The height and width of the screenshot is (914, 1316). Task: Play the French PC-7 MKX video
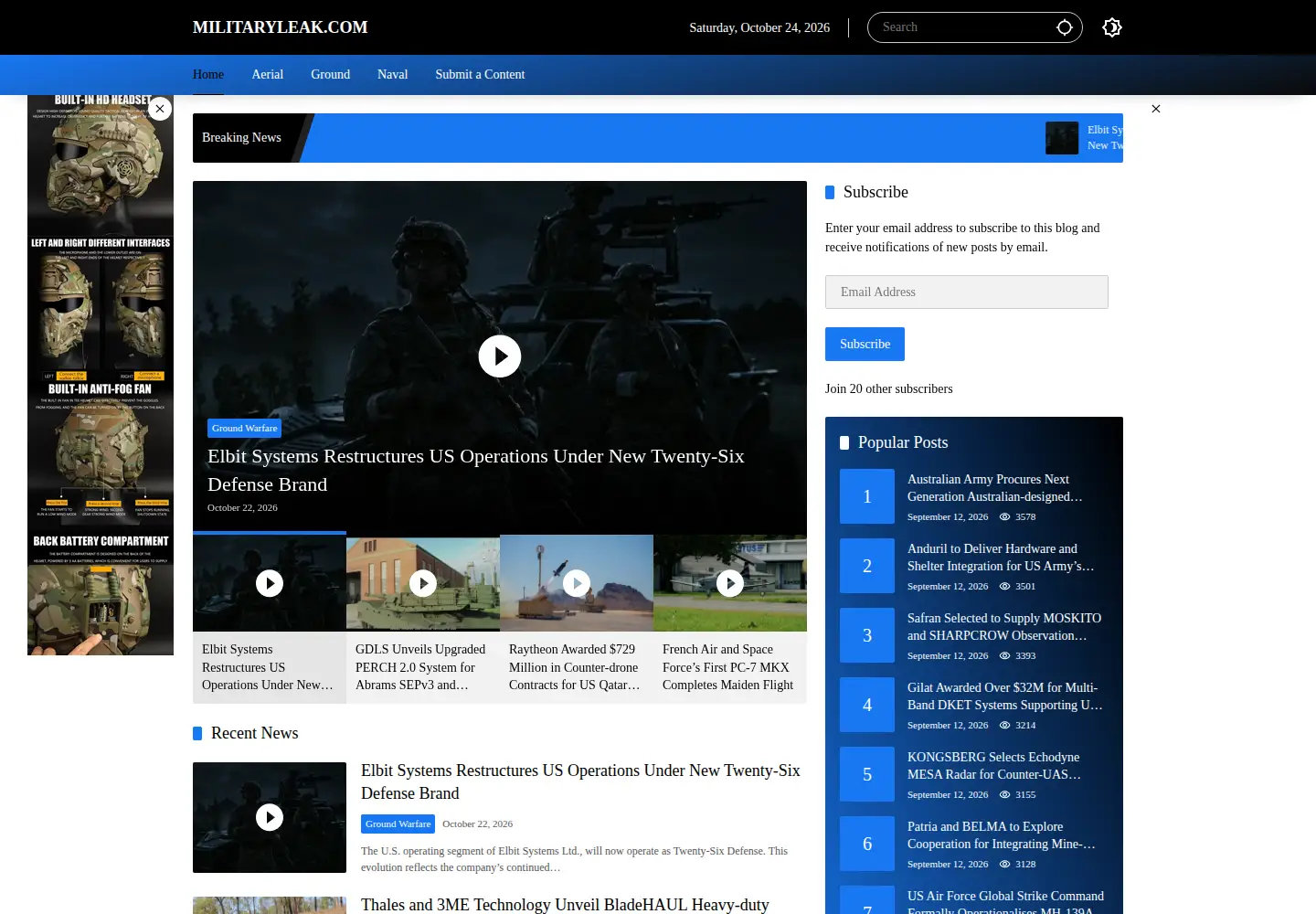point(730,583)
